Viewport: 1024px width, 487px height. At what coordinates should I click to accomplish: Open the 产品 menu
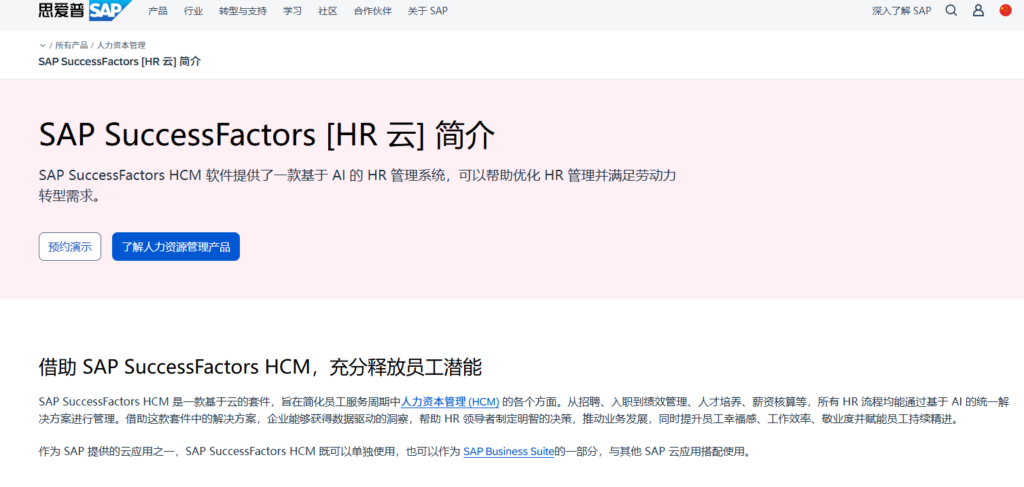[158, 11]
